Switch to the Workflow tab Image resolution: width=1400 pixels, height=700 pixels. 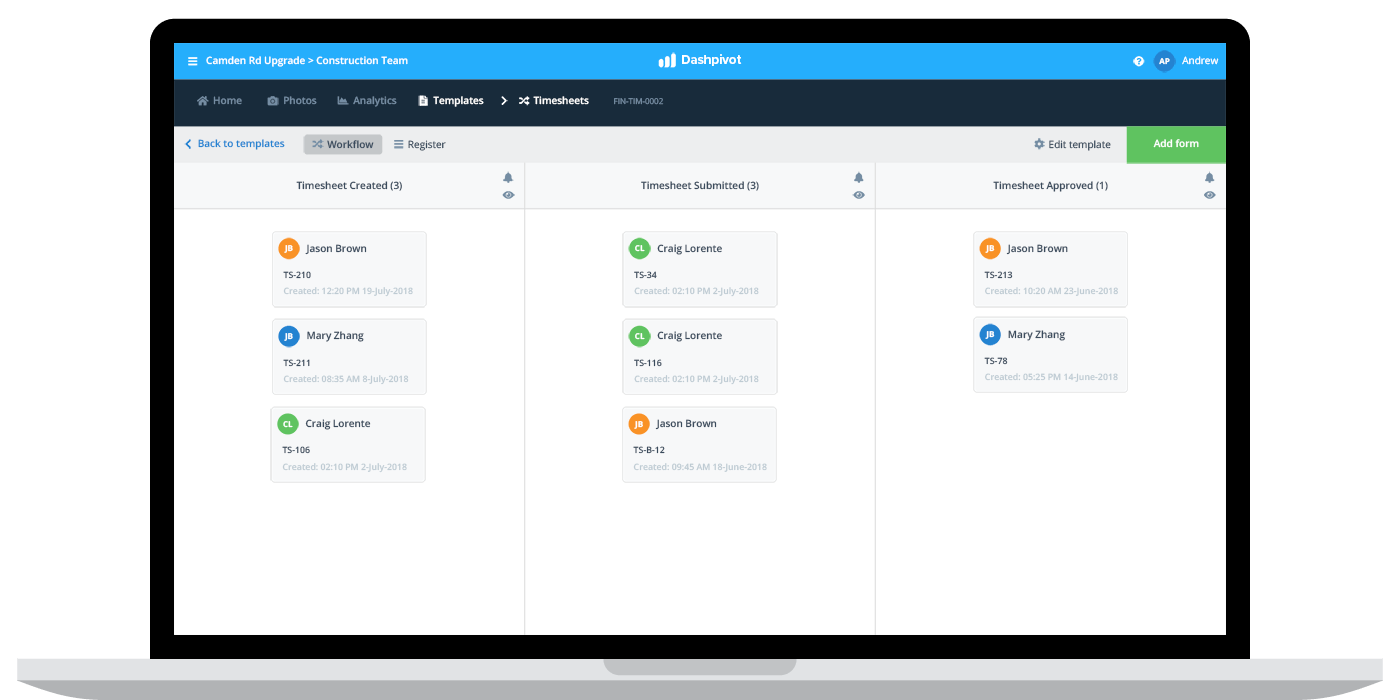[x=342, y=144]
